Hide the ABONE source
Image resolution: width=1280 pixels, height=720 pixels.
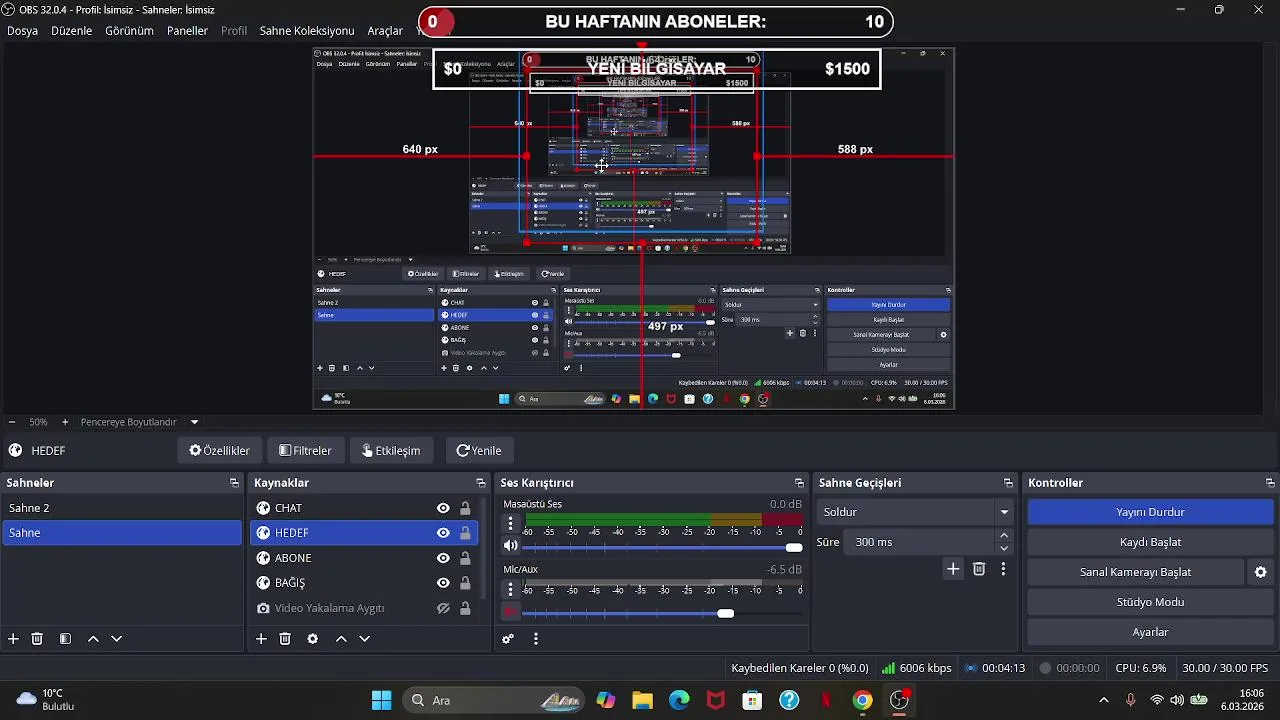point(443,558)
